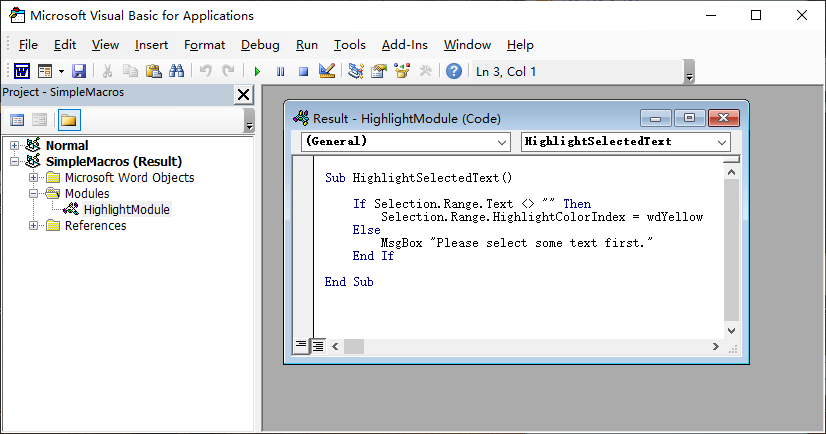The width and height of the screenshot is (826, 434).
Task: Open VBA Help question mark icon
Action: pos(454,71)
